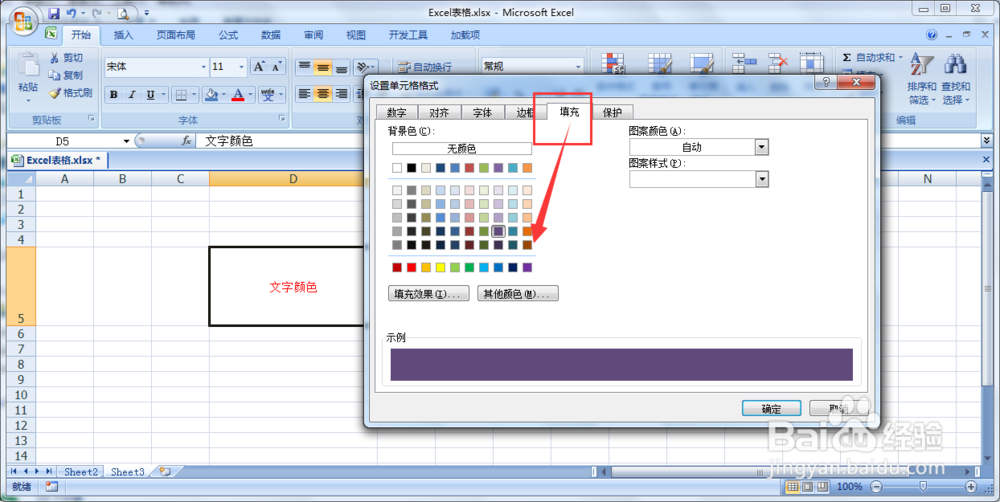This screenshot has width=1000, height=502.
Task: Pick the bright red standard color swatch
Action: point(411,267)
